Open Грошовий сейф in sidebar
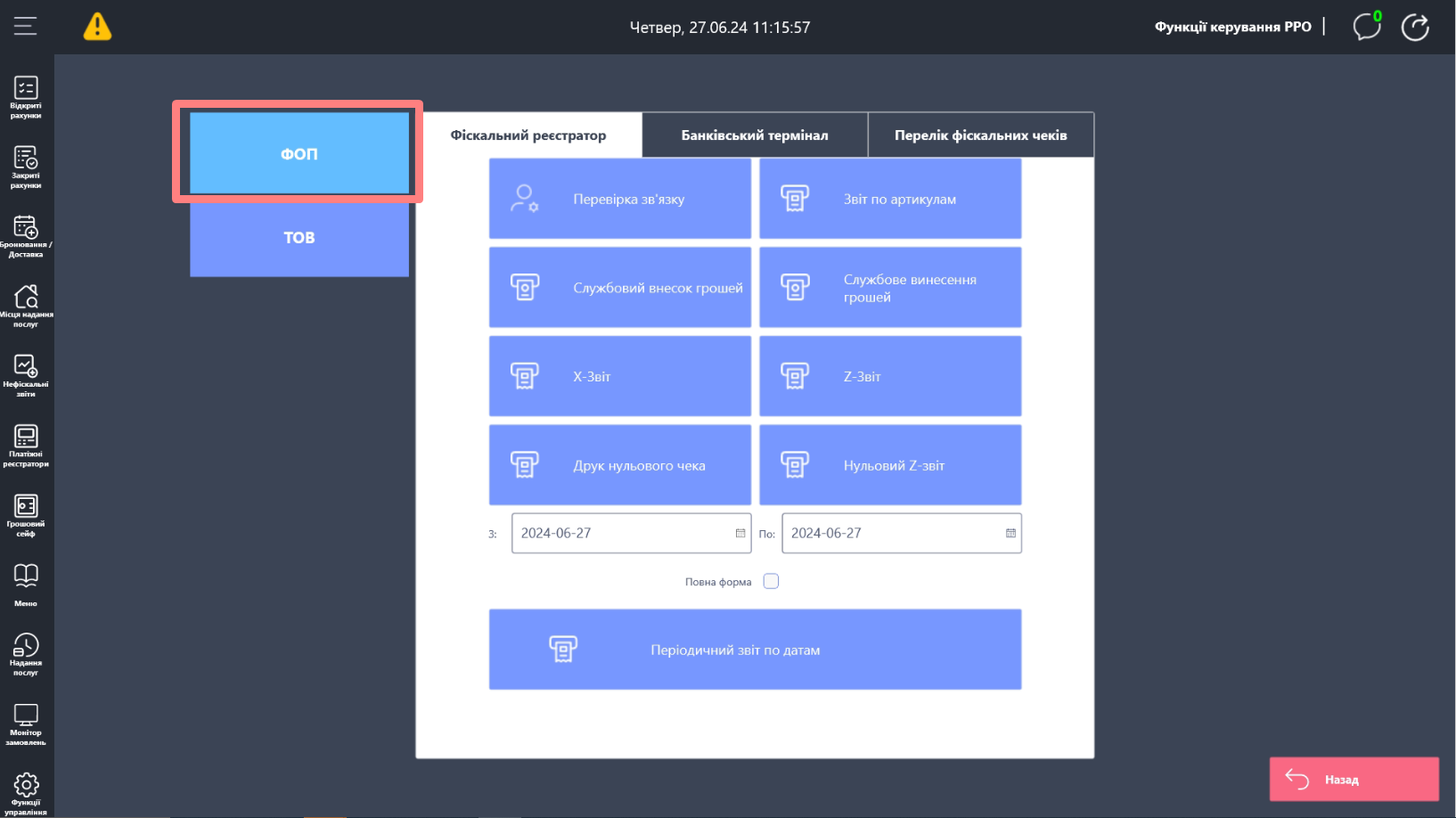The width and height of the screenshot is (1456, 818). [x=26, y=515]
